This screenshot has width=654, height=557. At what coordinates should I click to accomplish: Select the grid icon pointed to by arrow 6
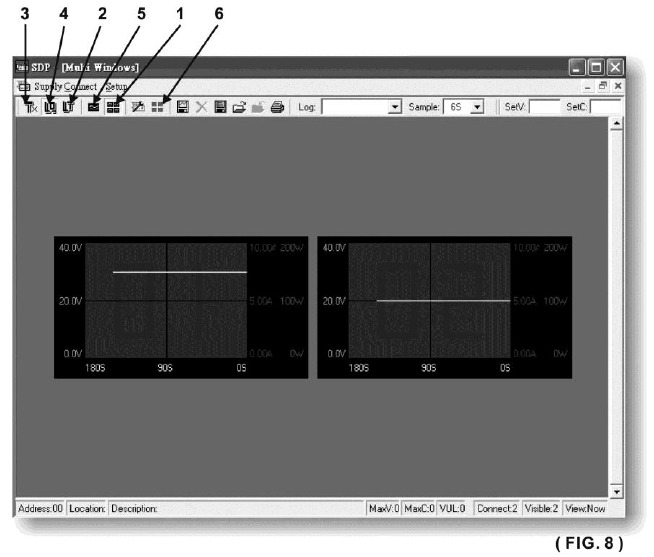pos(157,106)
